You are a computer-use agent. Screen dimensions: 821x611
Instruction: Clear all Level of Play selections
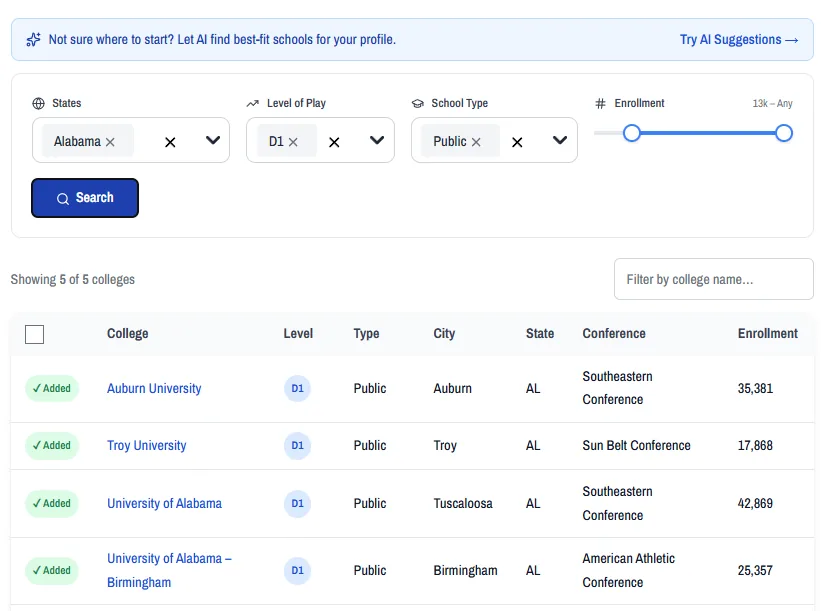[334, 142]
